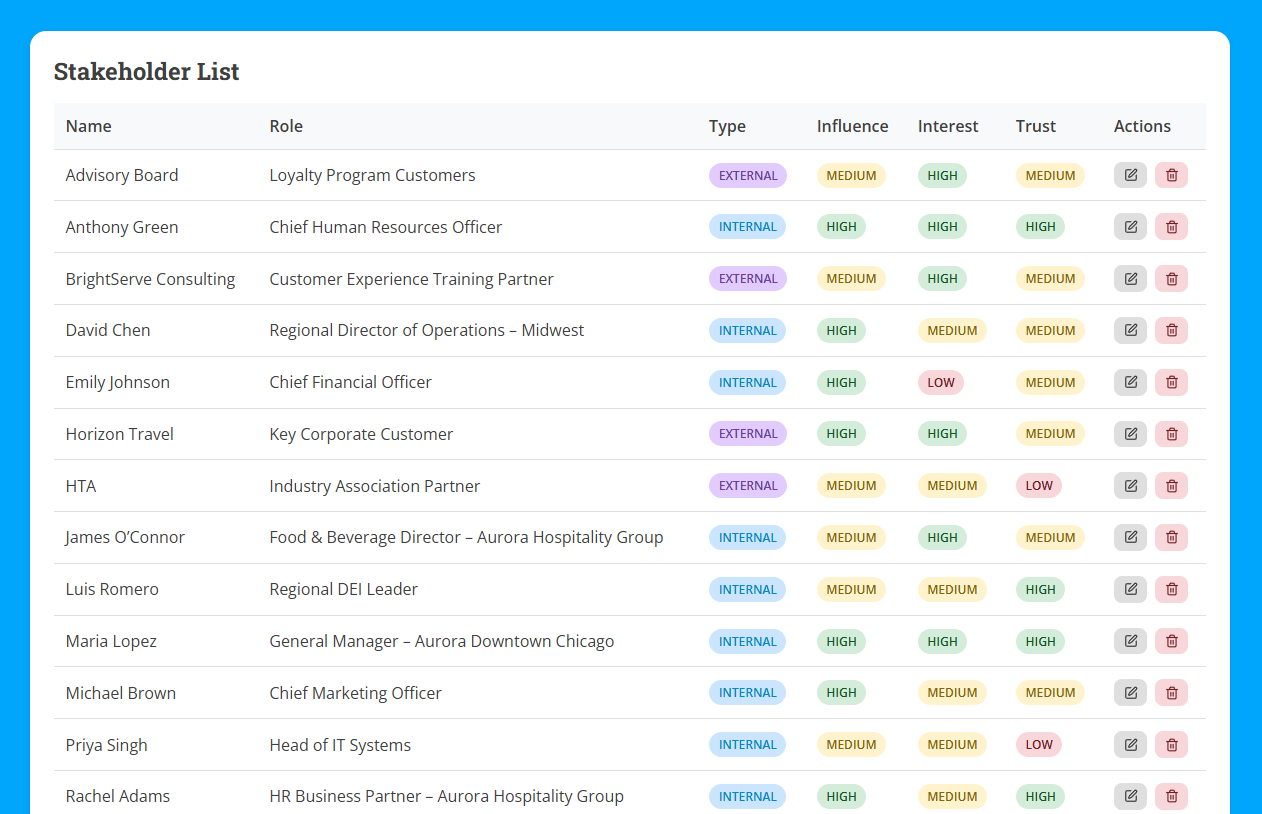
Task: Edit BrightServe Consulting entry
Action: (x=1130, y=279)
